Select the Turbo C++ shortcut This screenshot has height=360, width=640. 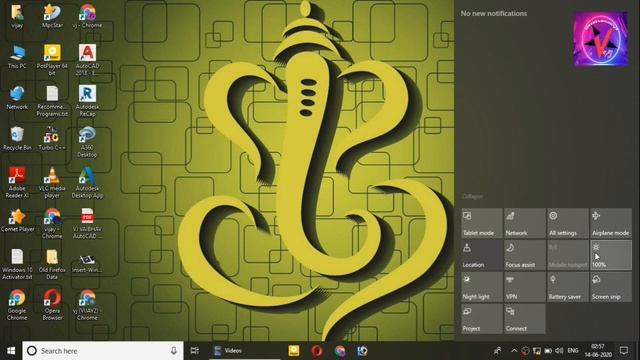(52, 138)
